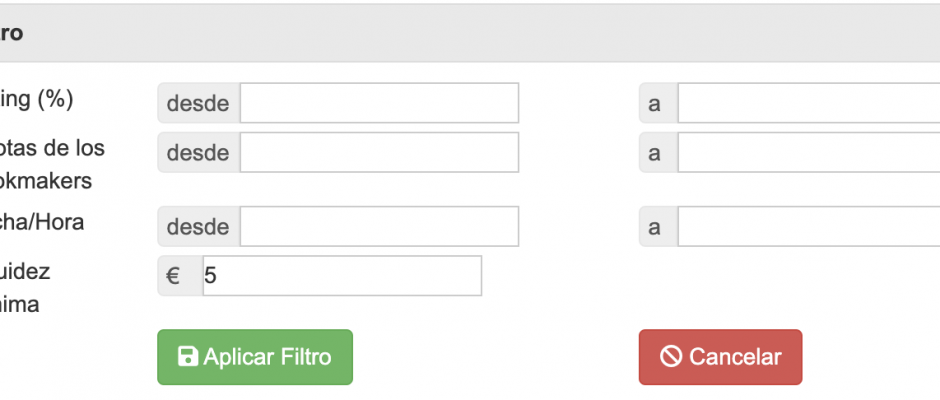Click the Fecha/Hora 'a' date field

(x=809, y=226)
